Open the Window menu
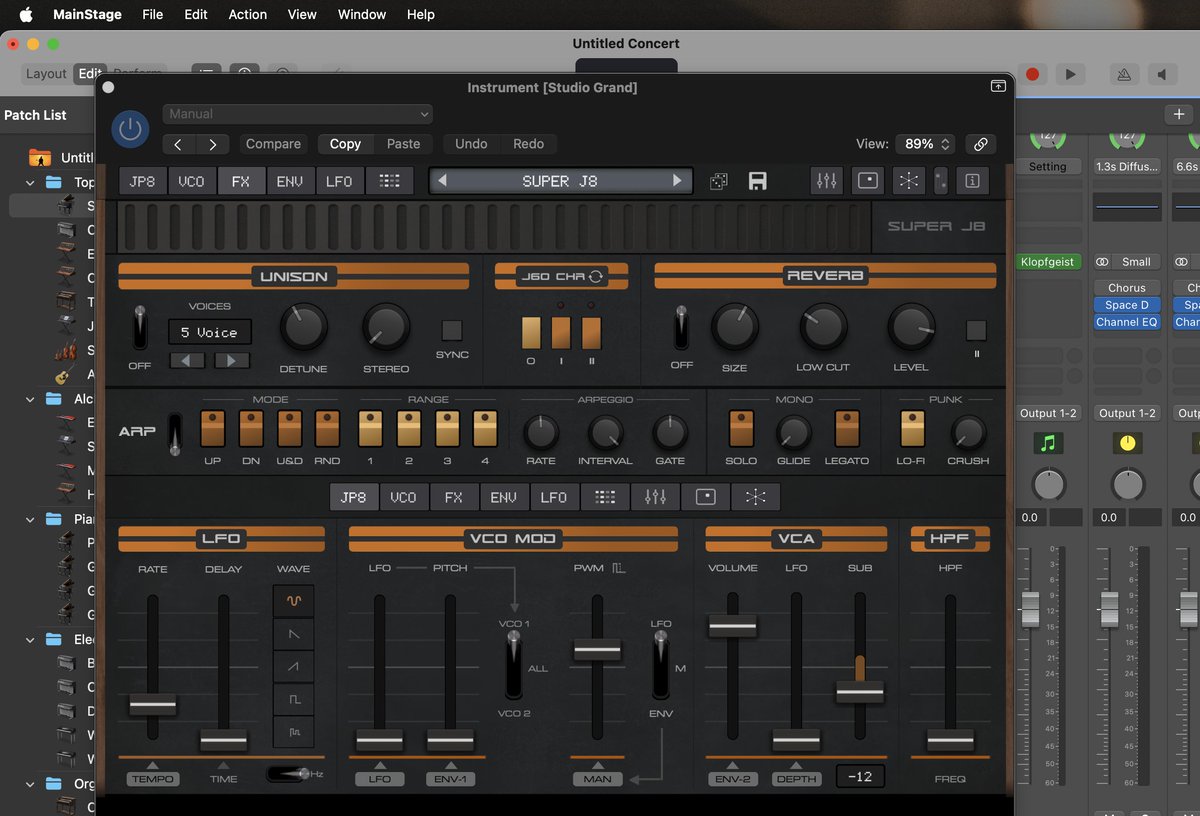 click(x=362, y=14)
